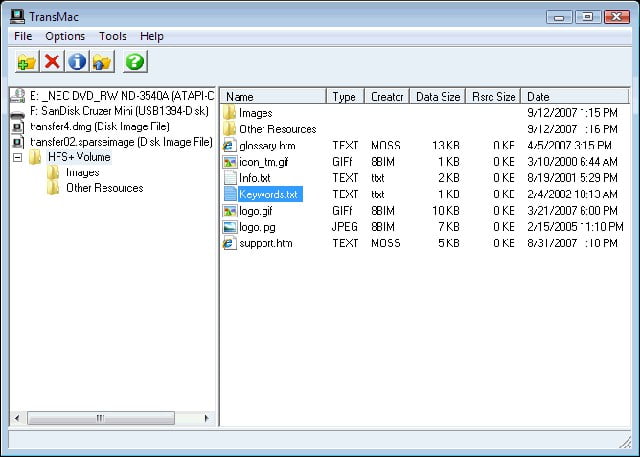640x457 pixels.
Task: Click the DVD drive icon for E:
Action: point(18,95)
